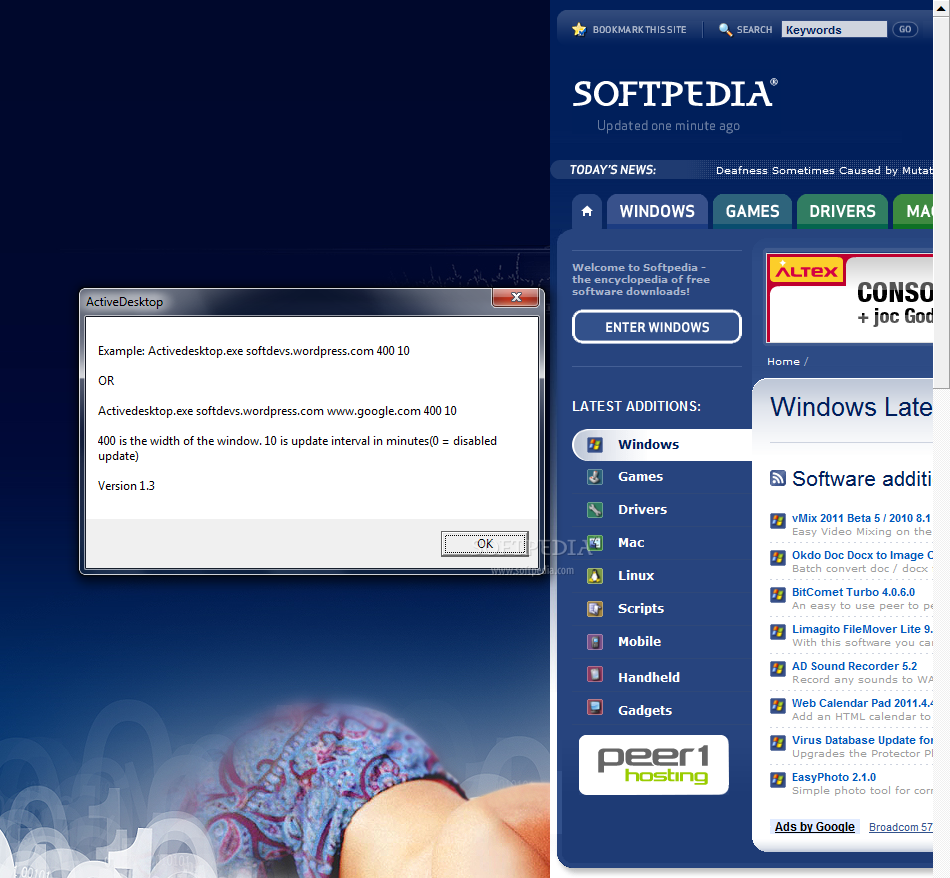Click OK in the ActiveDesktop dialog

point(485,544)
